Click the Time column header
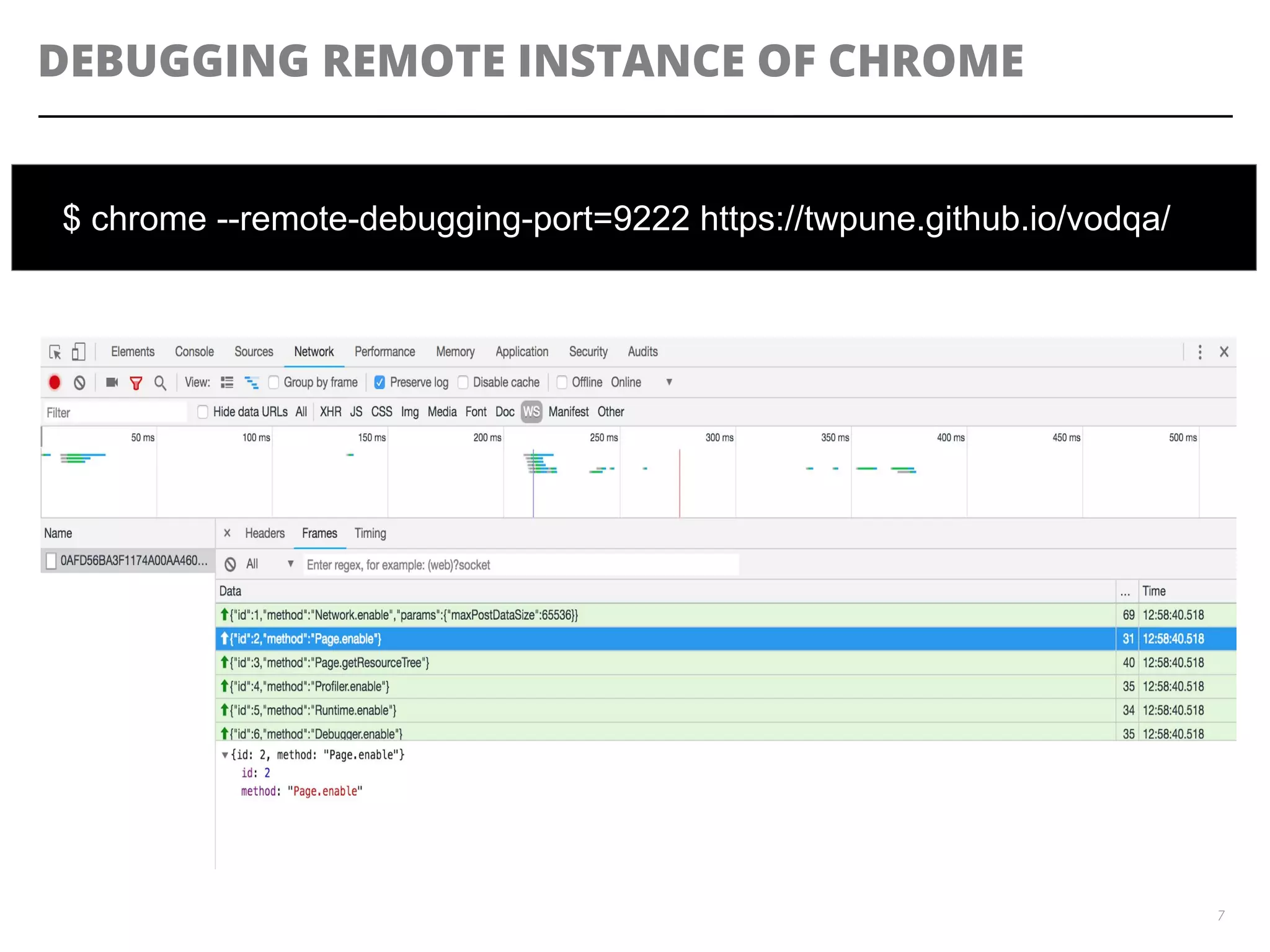Viewport: 1270px width, 952px height. 1187,591
